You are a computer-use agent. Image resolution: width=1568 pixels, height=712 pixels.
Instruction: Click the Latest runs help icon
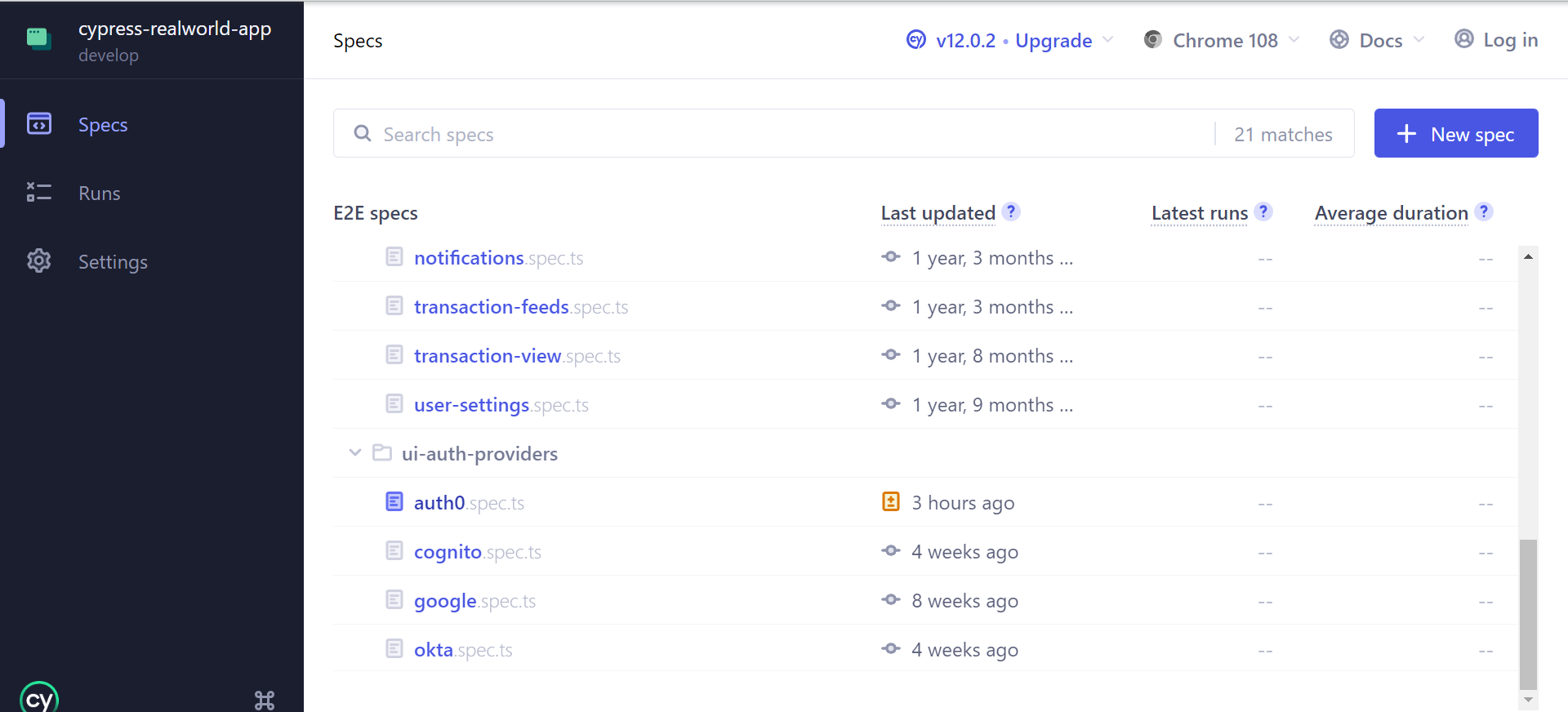pyautogui.click(x=1263, y=211)
